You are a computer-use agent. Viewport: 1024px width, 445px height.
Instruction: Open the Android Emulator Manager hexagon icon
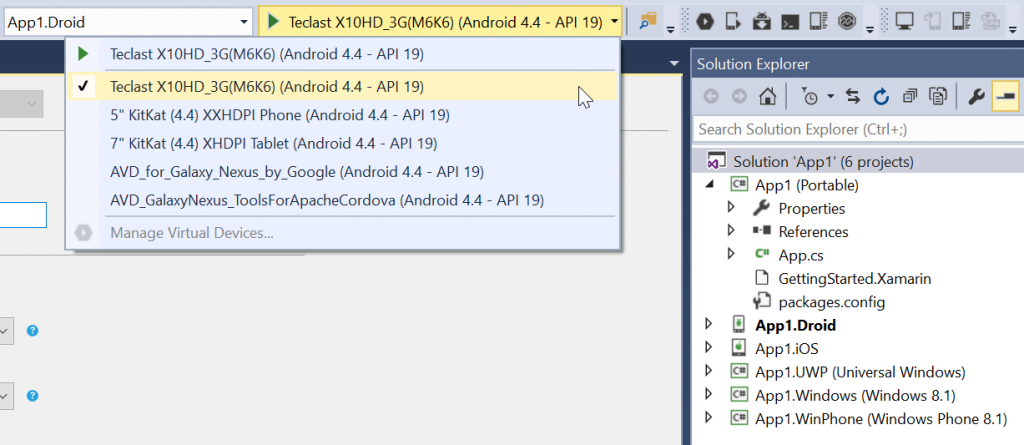pos(703,22)
